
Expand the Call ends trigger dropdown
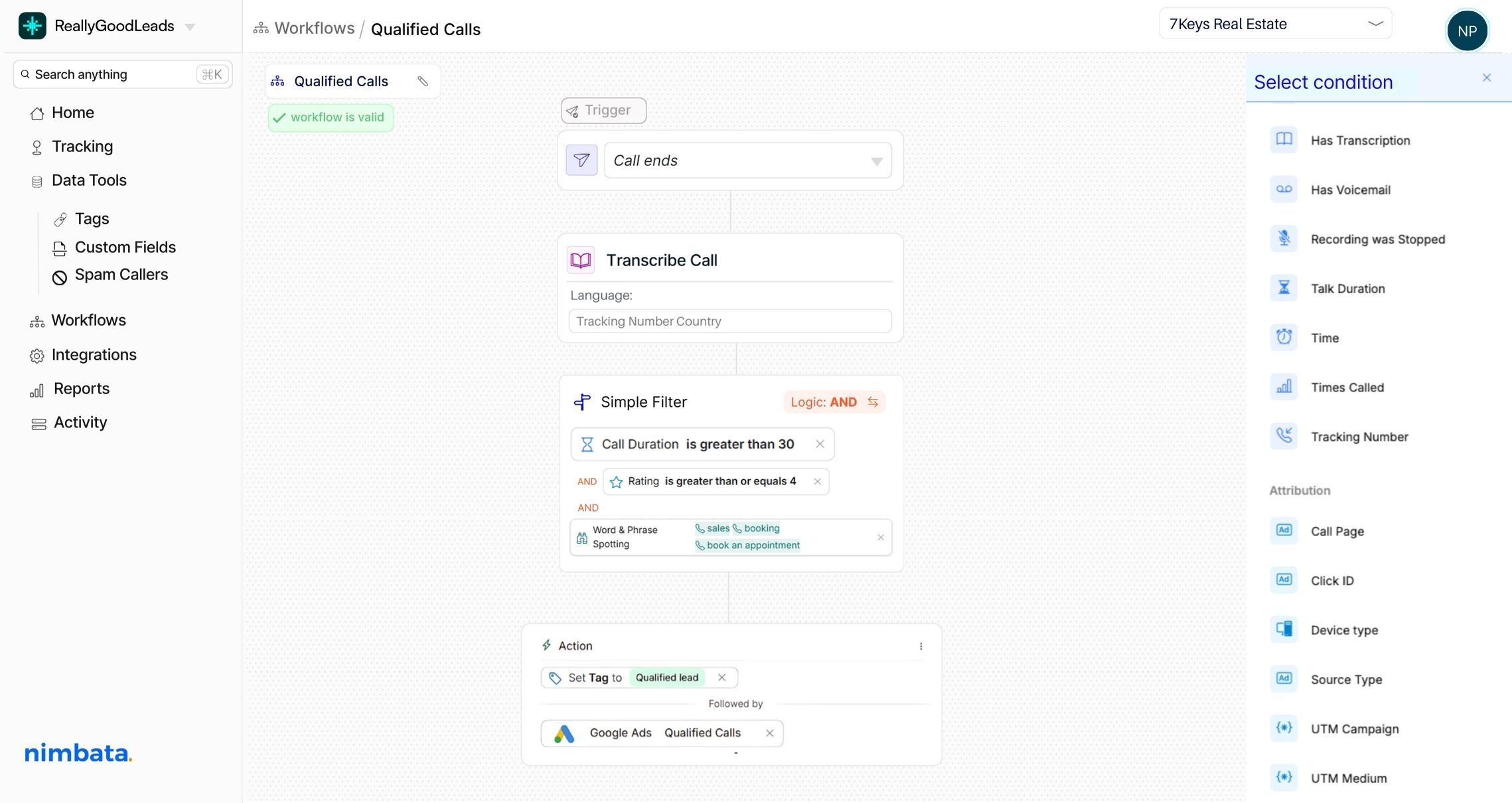coord(876,161)
